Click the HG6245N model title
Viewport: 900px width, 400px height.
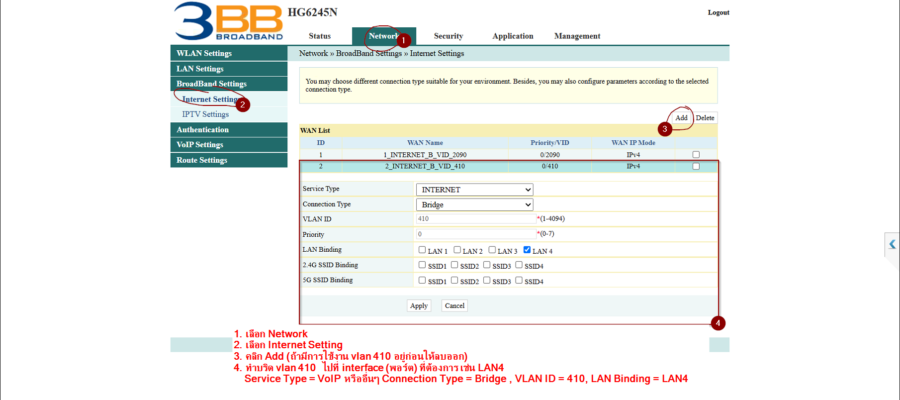click(x=312, y=13)
